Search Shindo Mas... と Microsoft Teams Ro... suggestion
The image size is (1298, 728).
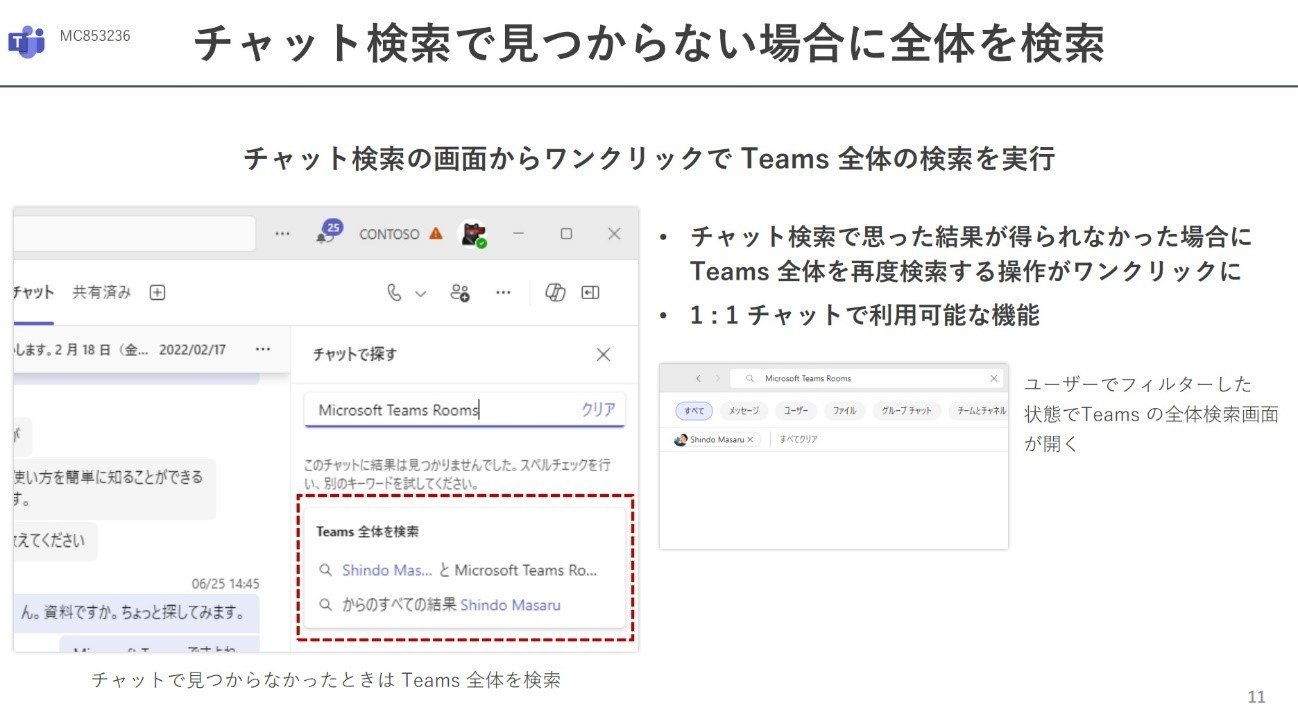tap(459, 570)
